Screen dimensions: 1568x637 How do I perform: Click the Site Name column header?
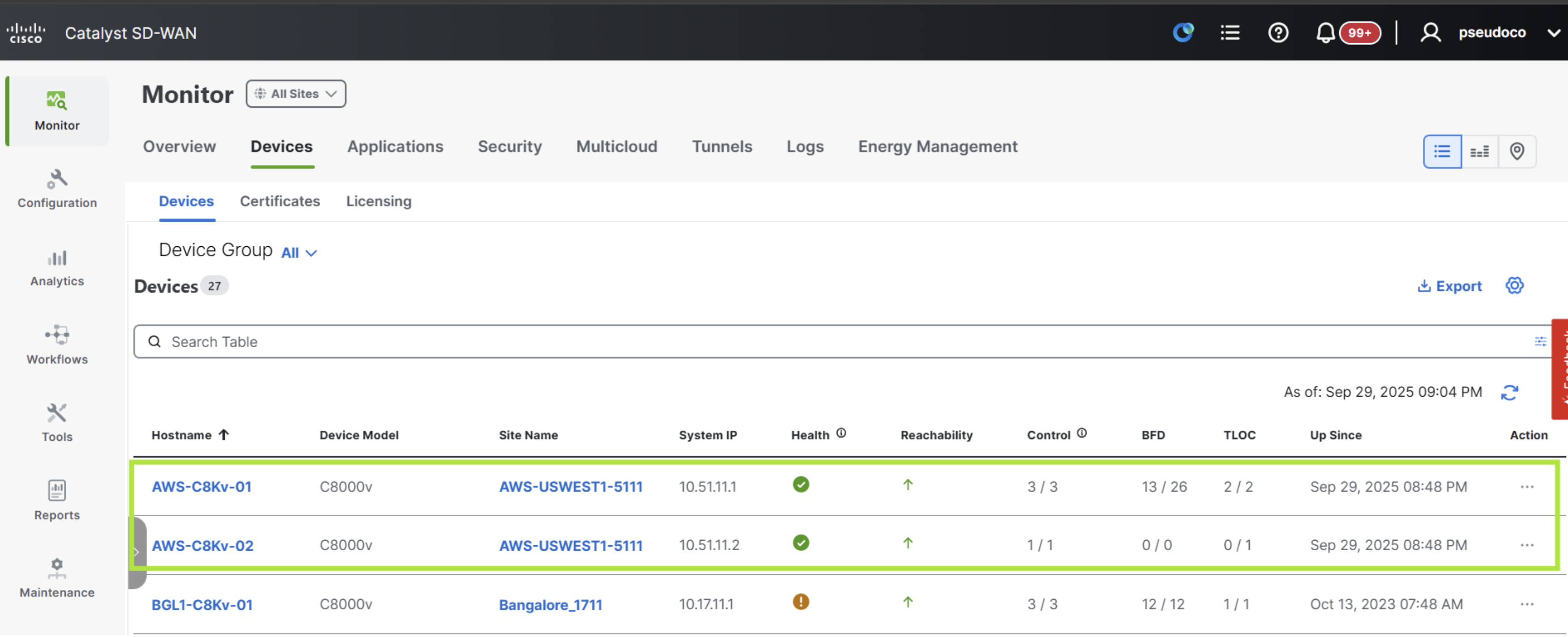coord(529,436)
